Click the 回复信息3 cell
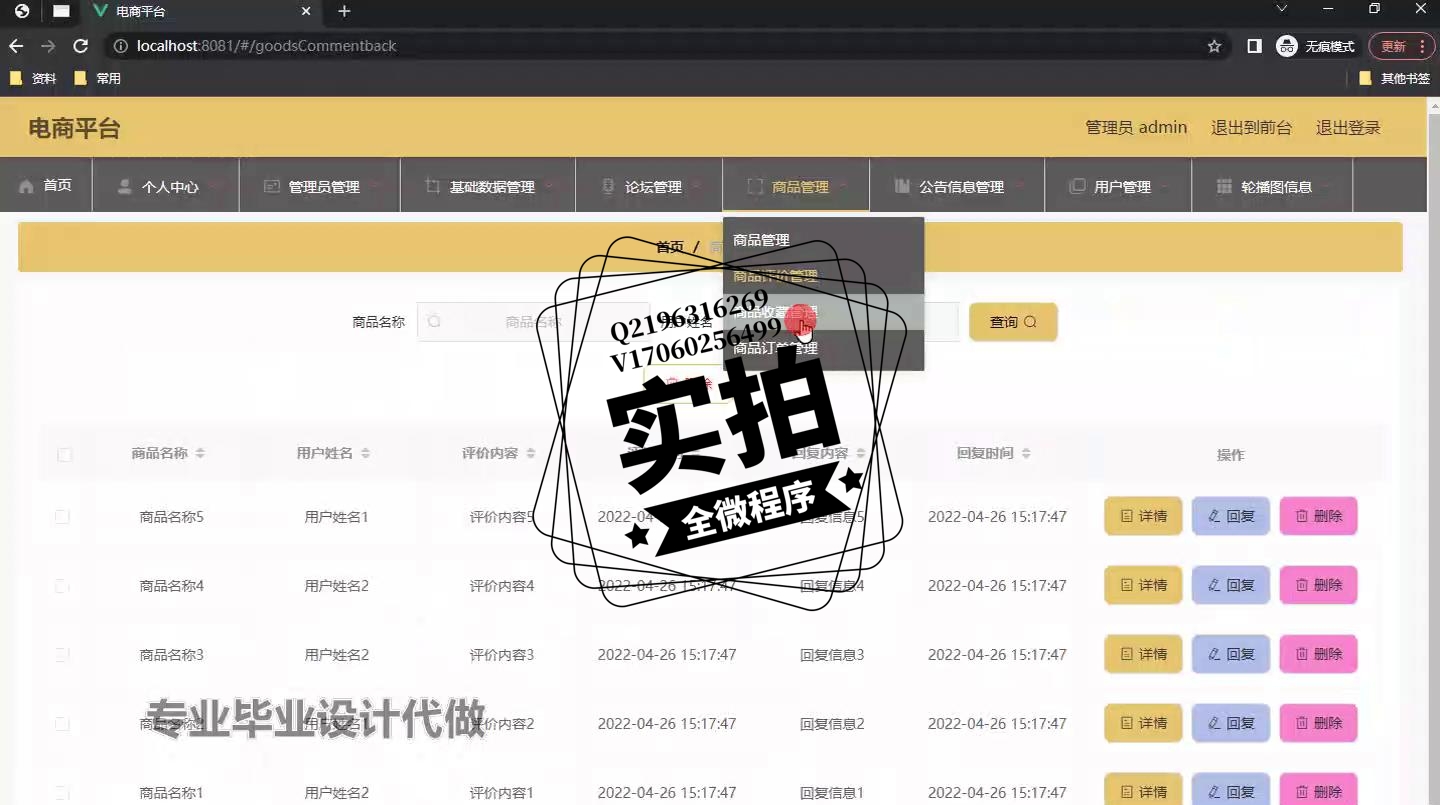The image size is (1440, 805). (x=832, y=655)
